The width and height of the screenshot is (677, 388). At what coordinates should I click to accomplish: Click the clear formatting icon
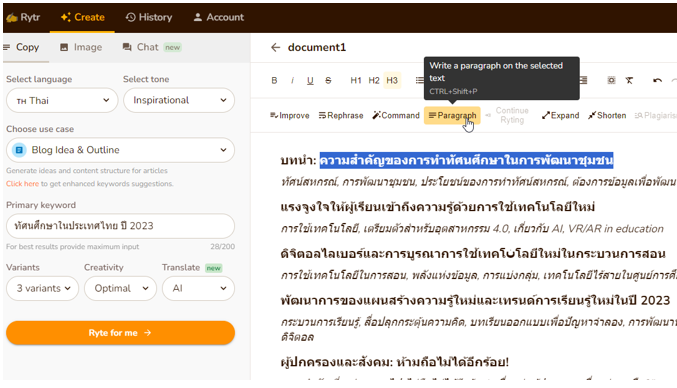tap(629, 80)
